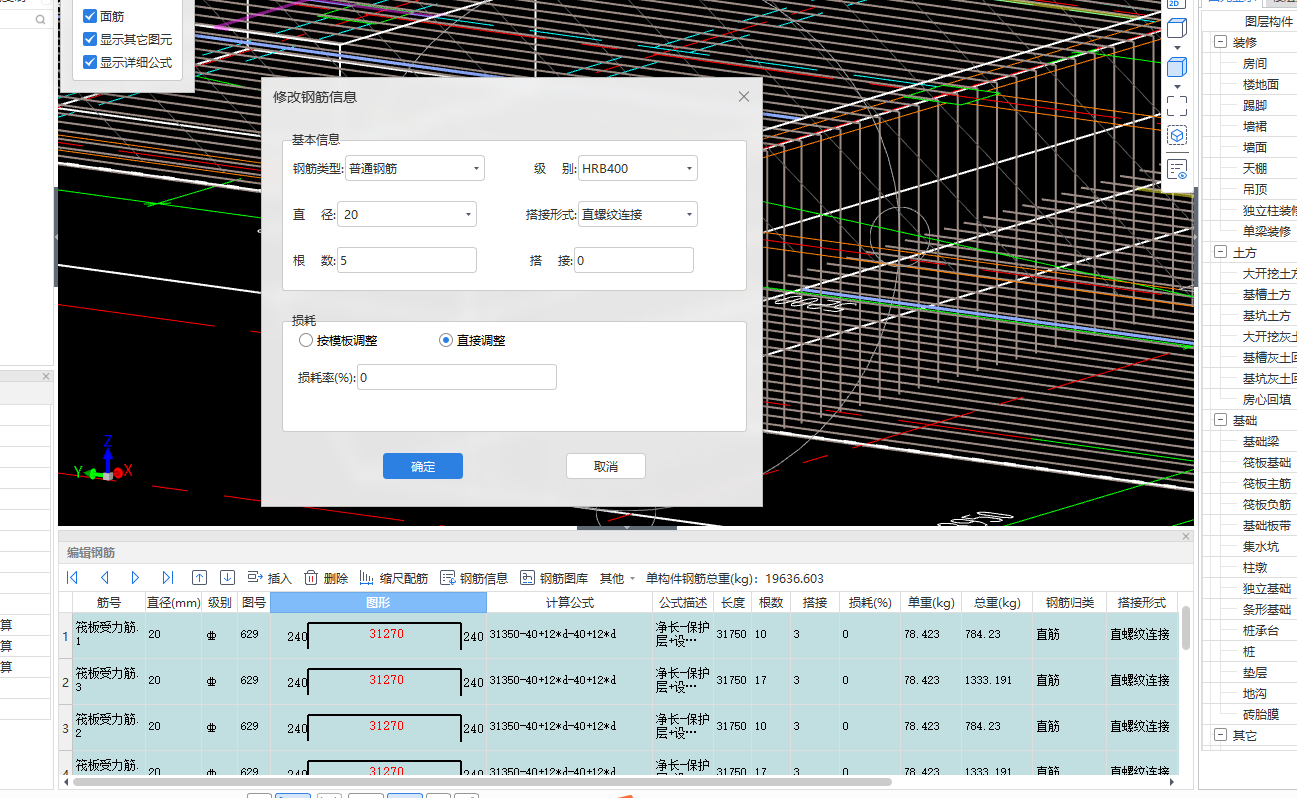1297x798 pixels.
Task: Click the wireframe cube view icon
Action: (1178, 27)
